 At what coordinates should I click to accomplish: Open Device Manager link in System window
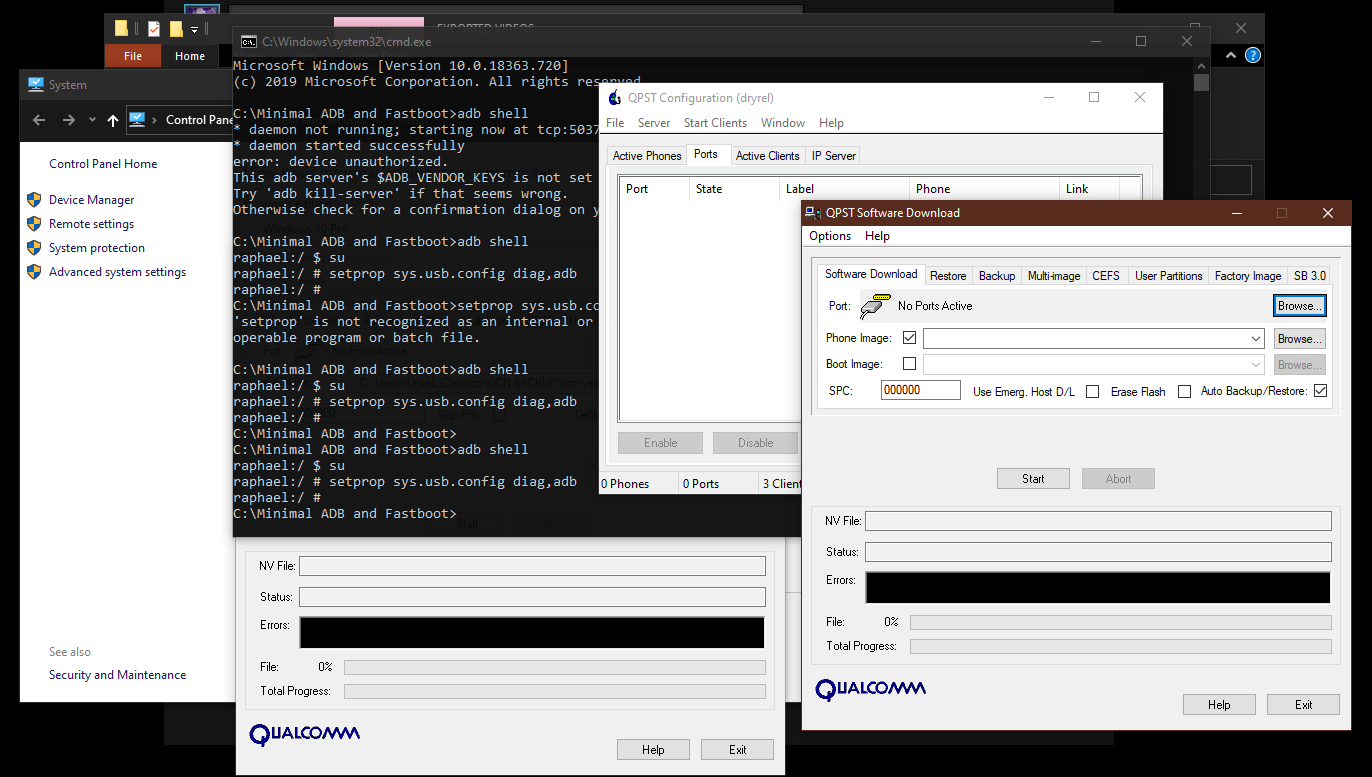tap(91, 200)
